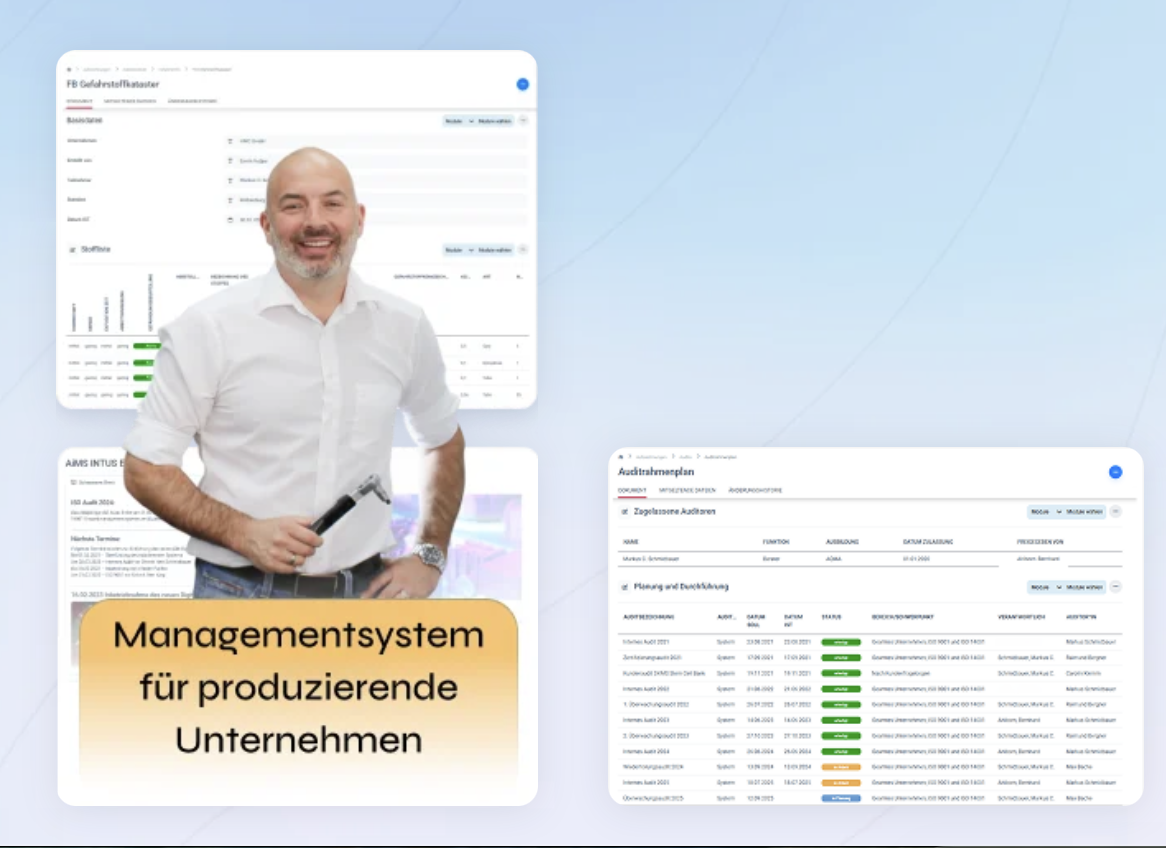Click field icon in Unternehmen row

[x=230, y=141]
